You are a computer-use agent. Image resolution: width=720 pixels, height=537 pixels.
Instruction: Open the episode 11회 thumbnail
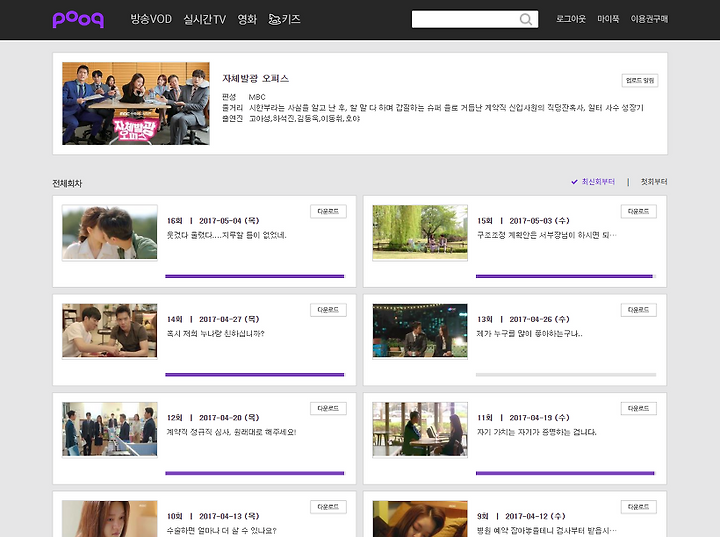(x=420, y=430)
